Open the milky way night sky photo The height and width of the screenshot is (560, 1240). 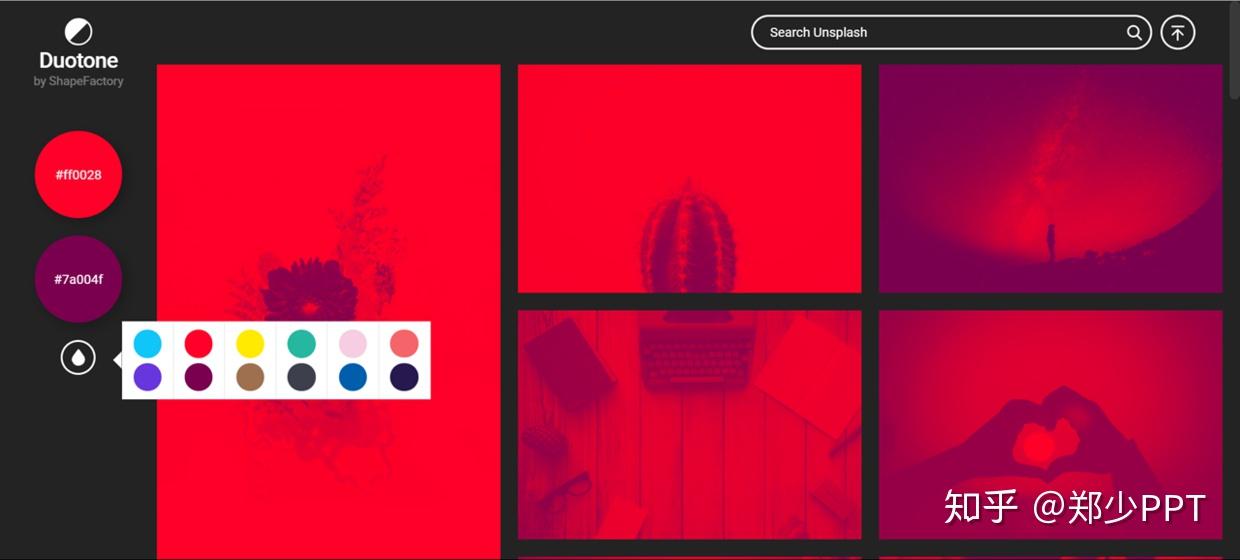click(x=1050, y=178)
